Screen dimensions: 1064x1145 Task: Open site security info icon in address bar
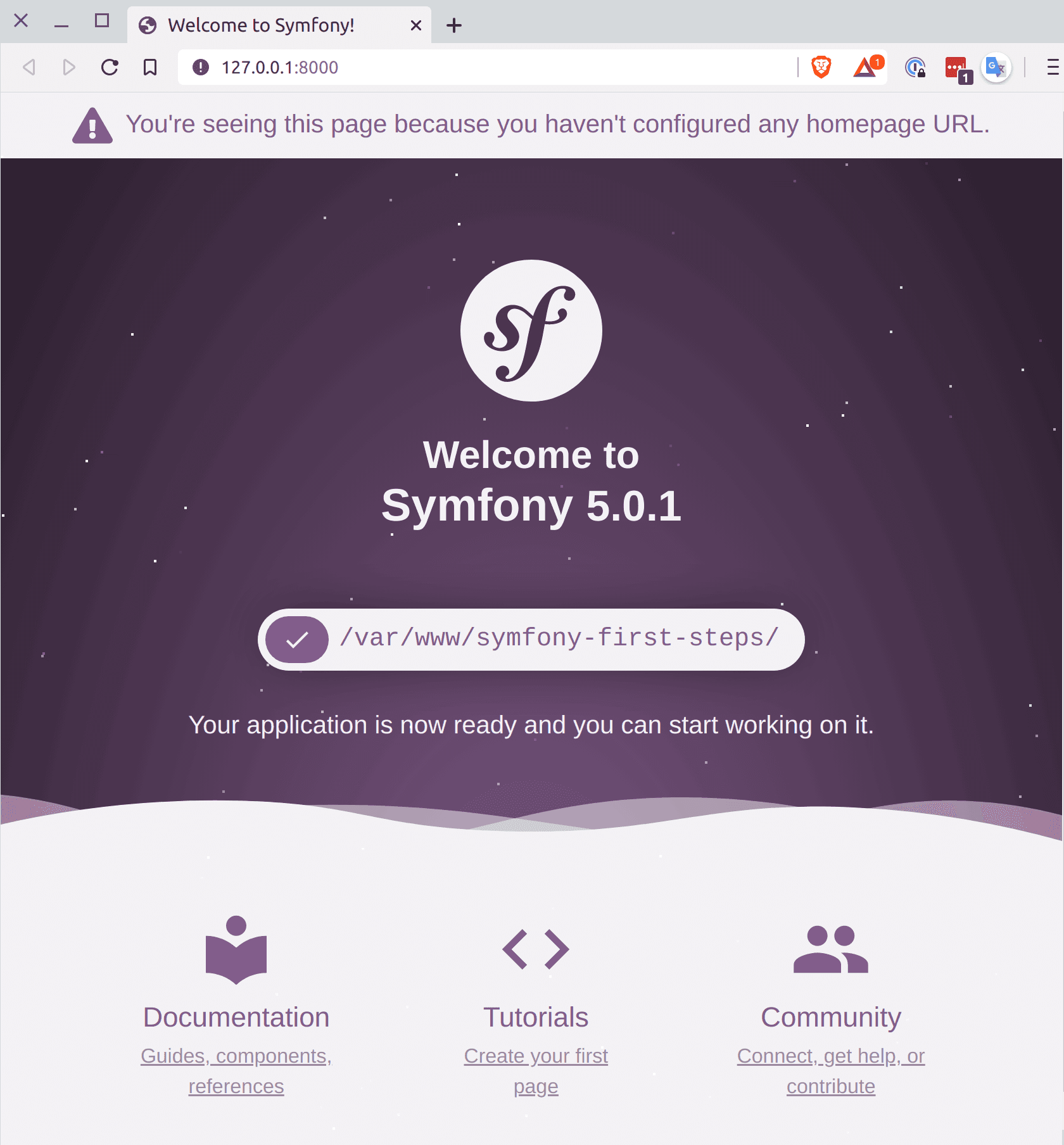[201, 67]
